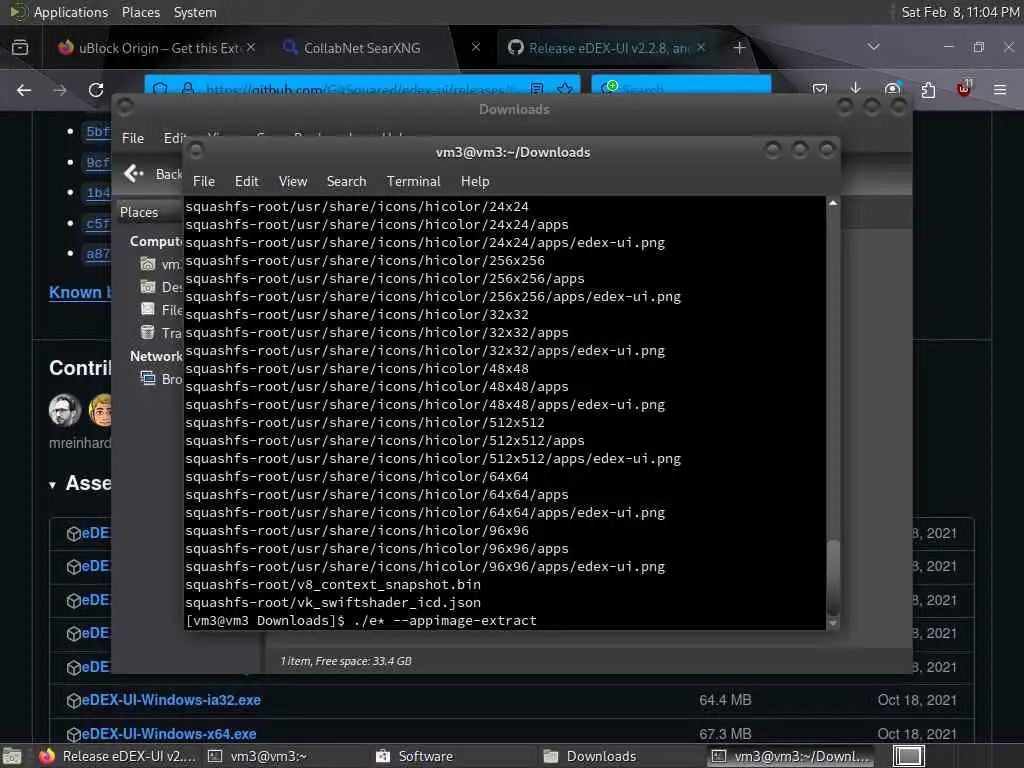Click Browse Network icon in sidebar

[148, 378]
